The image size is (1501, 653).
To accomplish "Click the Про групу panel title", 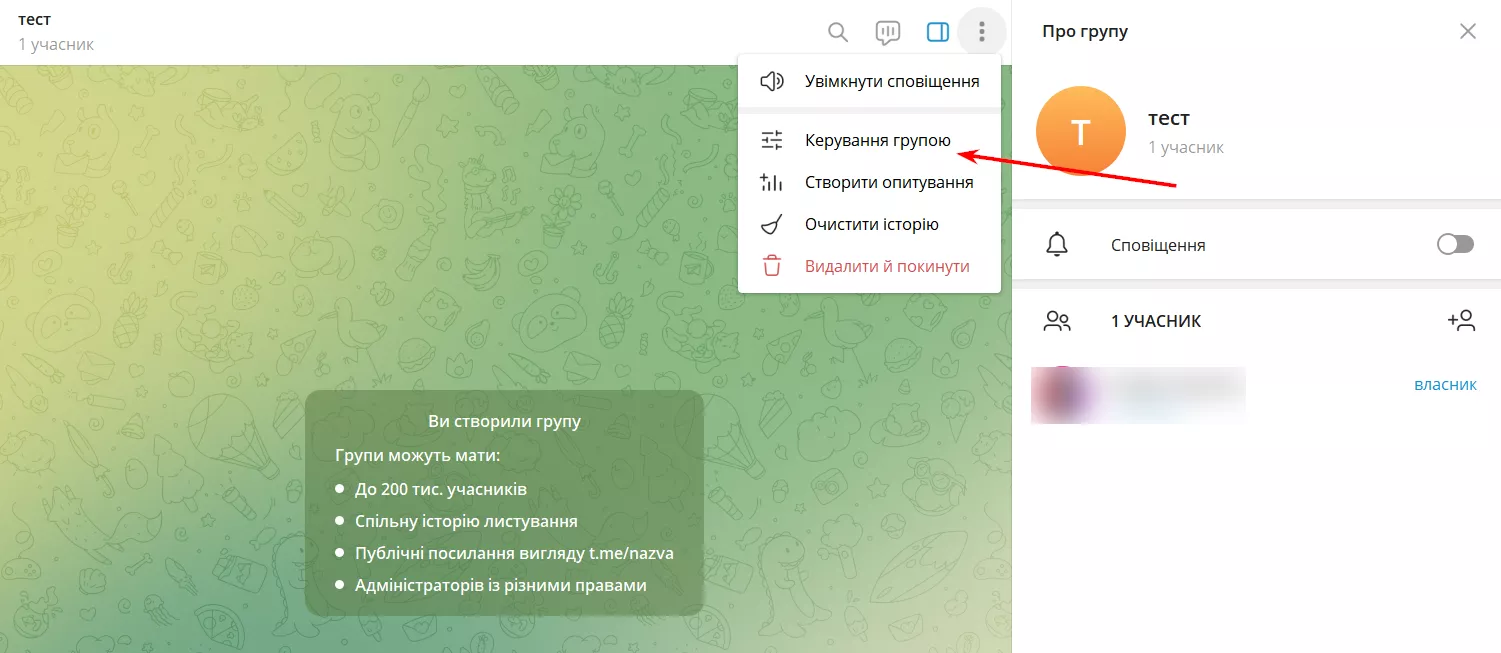I will 1085,31.
